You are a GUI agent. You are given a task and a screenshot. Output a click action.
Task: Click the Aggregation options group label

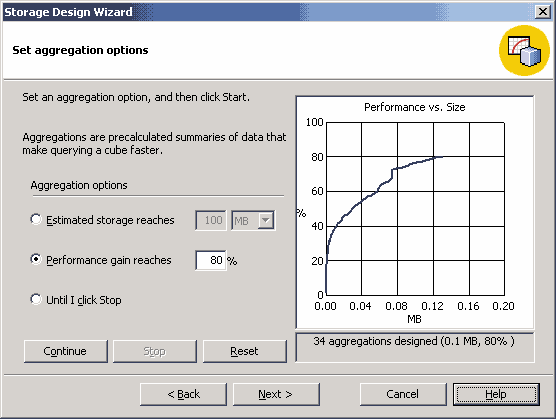coord(79,185)
